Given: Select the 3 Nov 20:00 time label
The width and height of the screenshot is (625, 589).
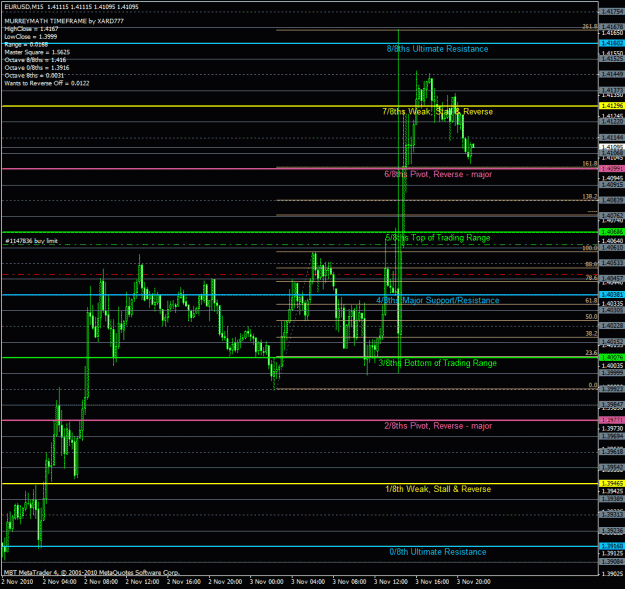Looking at the screenshot, I should coord(474,582).
